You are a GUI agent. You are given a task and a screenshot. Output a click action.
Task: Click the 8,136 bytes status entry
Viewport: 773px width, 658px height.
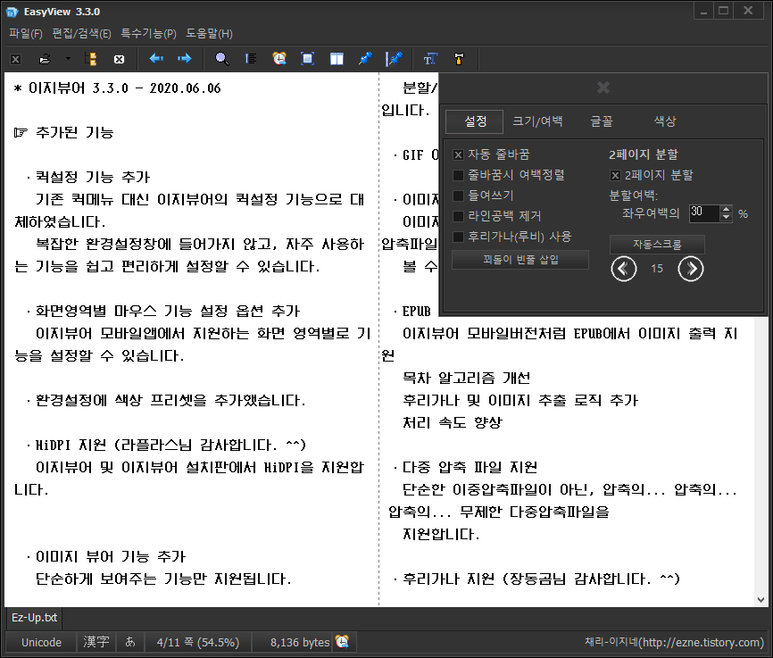tap(299, 642)
